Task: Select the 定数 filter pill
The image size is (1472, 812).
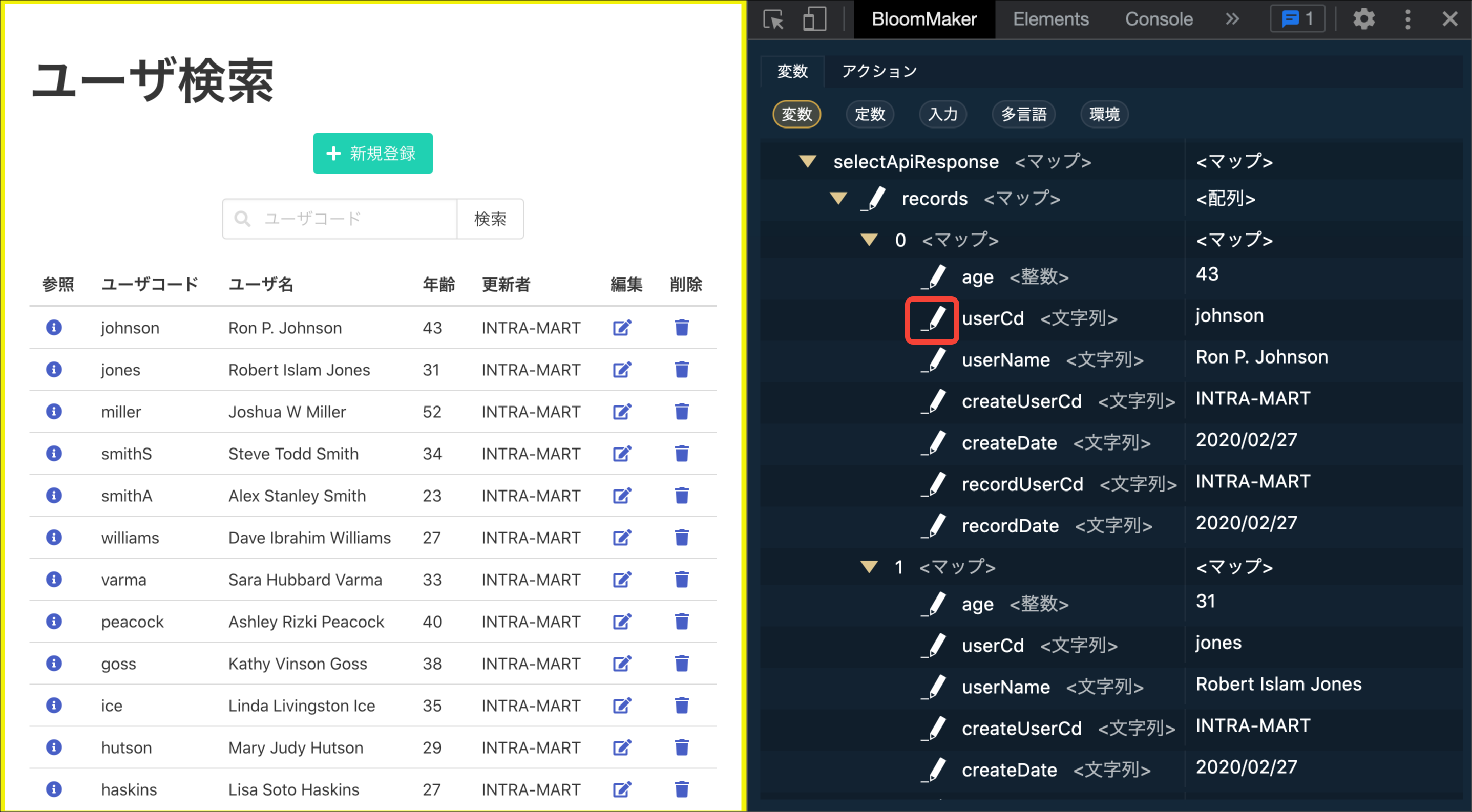Action: [x=869, y=114]
